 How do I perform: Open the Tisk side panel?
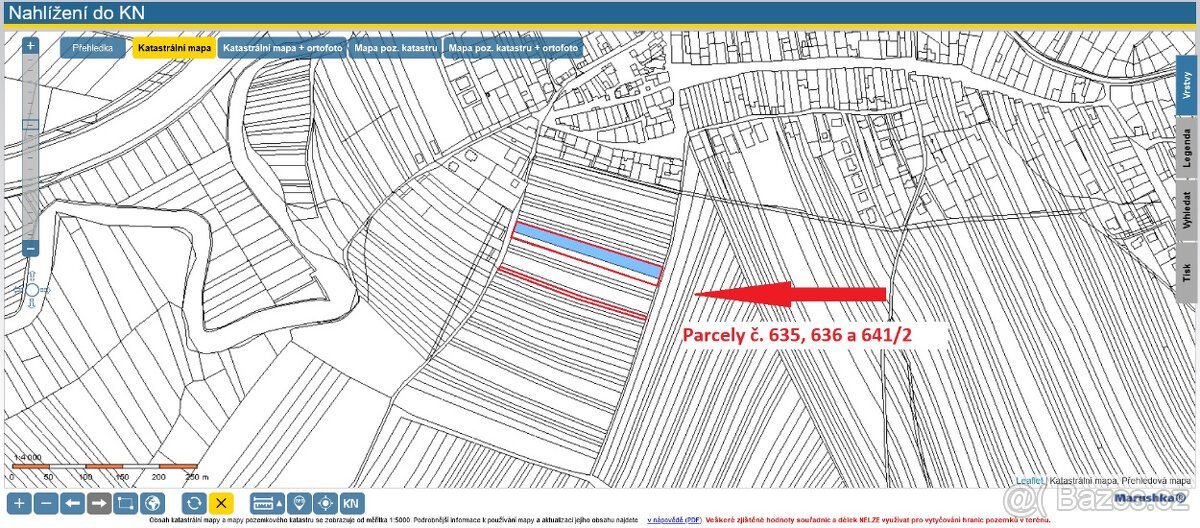point(1187,272)
